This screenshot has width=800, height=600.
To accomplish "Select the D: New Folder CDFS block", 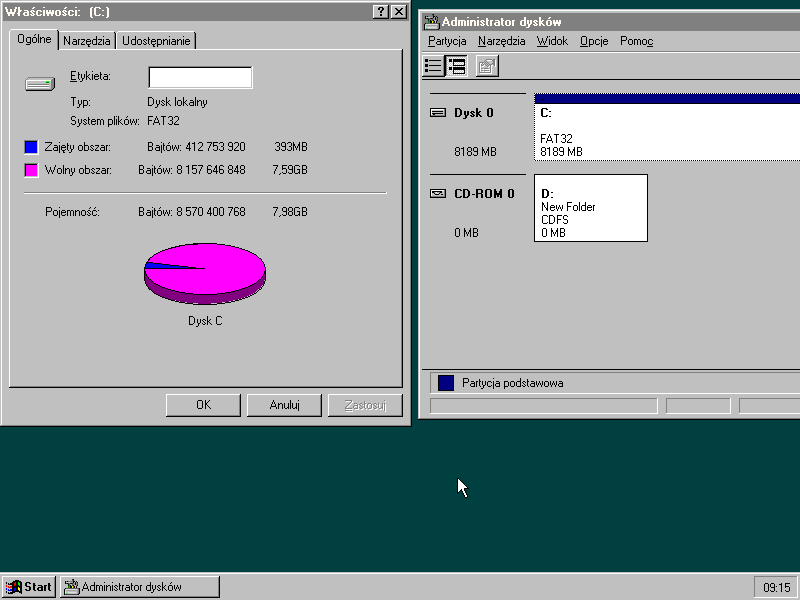I will click(591, 208).
